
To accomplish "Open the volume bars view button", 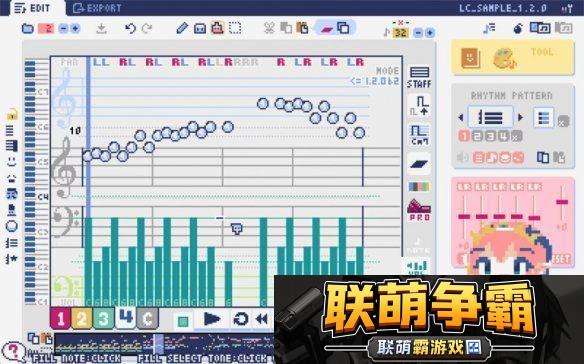I will coord(417,267).
